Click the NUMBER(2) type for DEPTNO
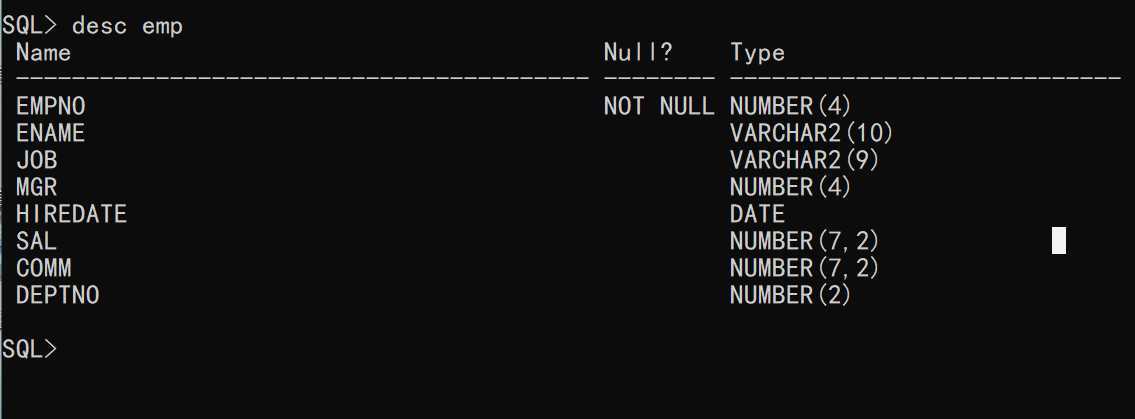 pyautogui.click(x=790, y=295)
